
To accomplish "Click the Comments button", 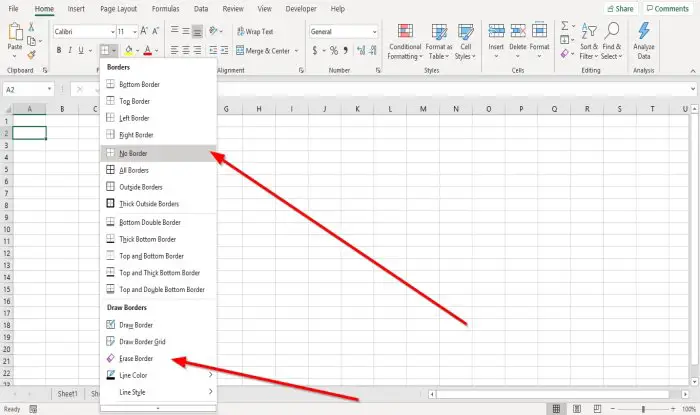I will pyautogui.click(x=668, y=8).
